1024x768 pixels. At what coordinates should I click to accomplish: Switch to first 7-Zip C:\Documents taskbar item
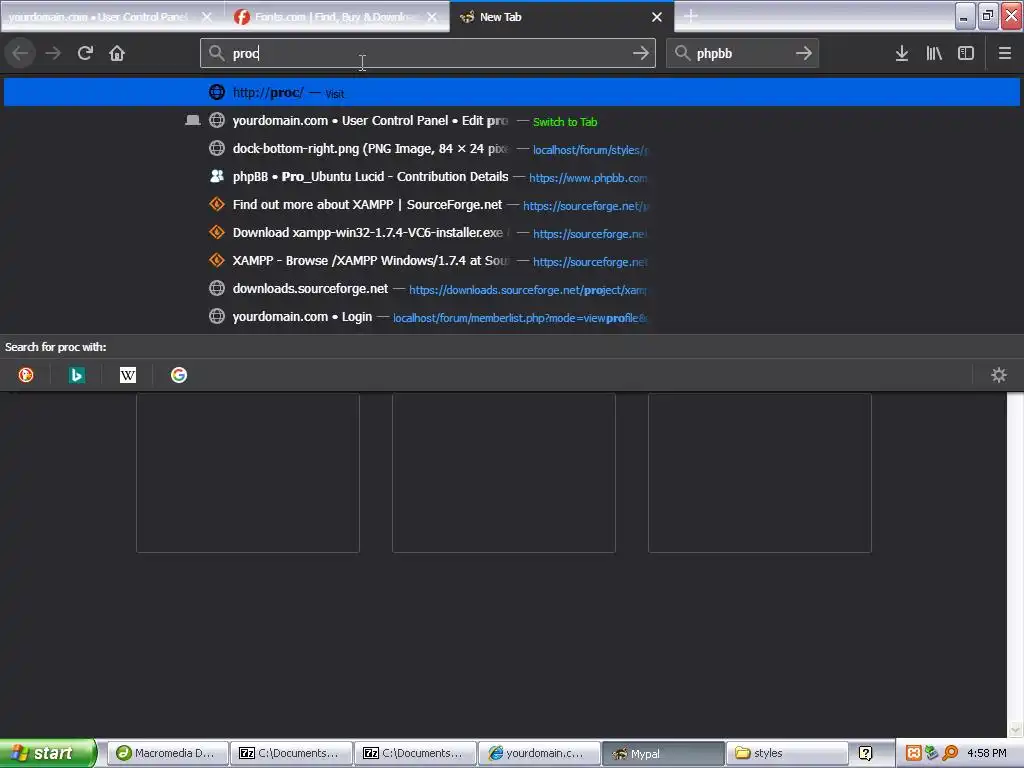click(x=291, y=753)
